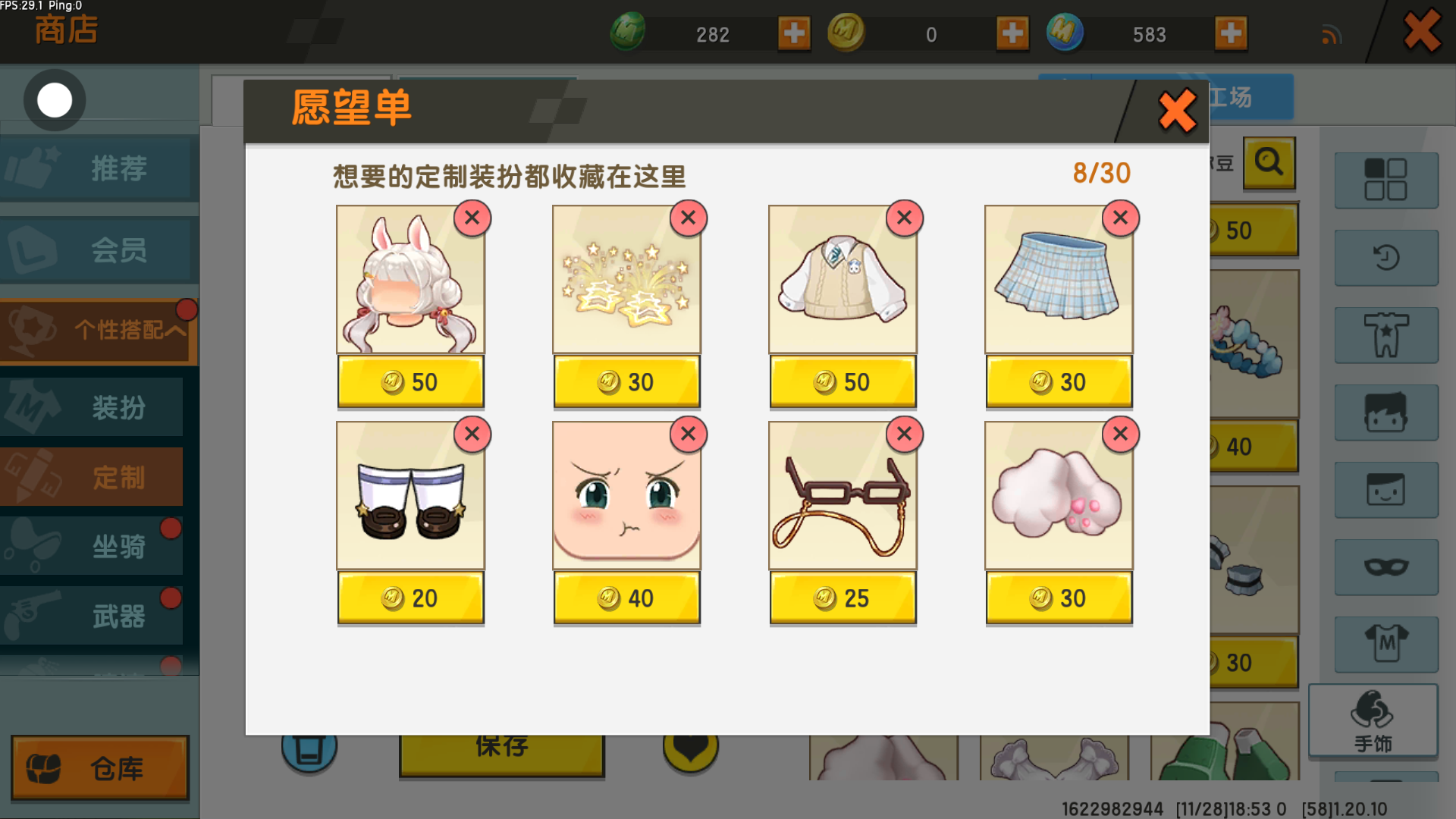
Task: Add blue M coins with plus icon
Action: coord(1230,33)
